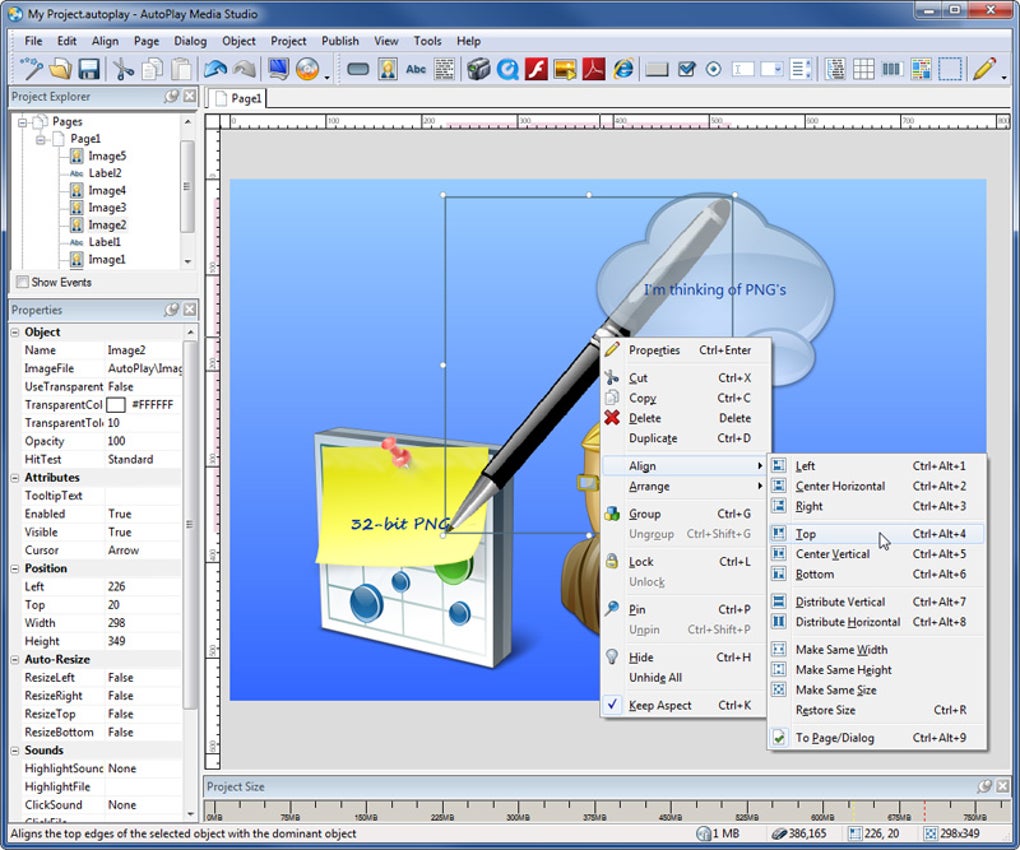Insert a QuickTime object from toolbar
Viewport: 1020px width, 850px height.
pyautogui.click(x=507, y=69)
